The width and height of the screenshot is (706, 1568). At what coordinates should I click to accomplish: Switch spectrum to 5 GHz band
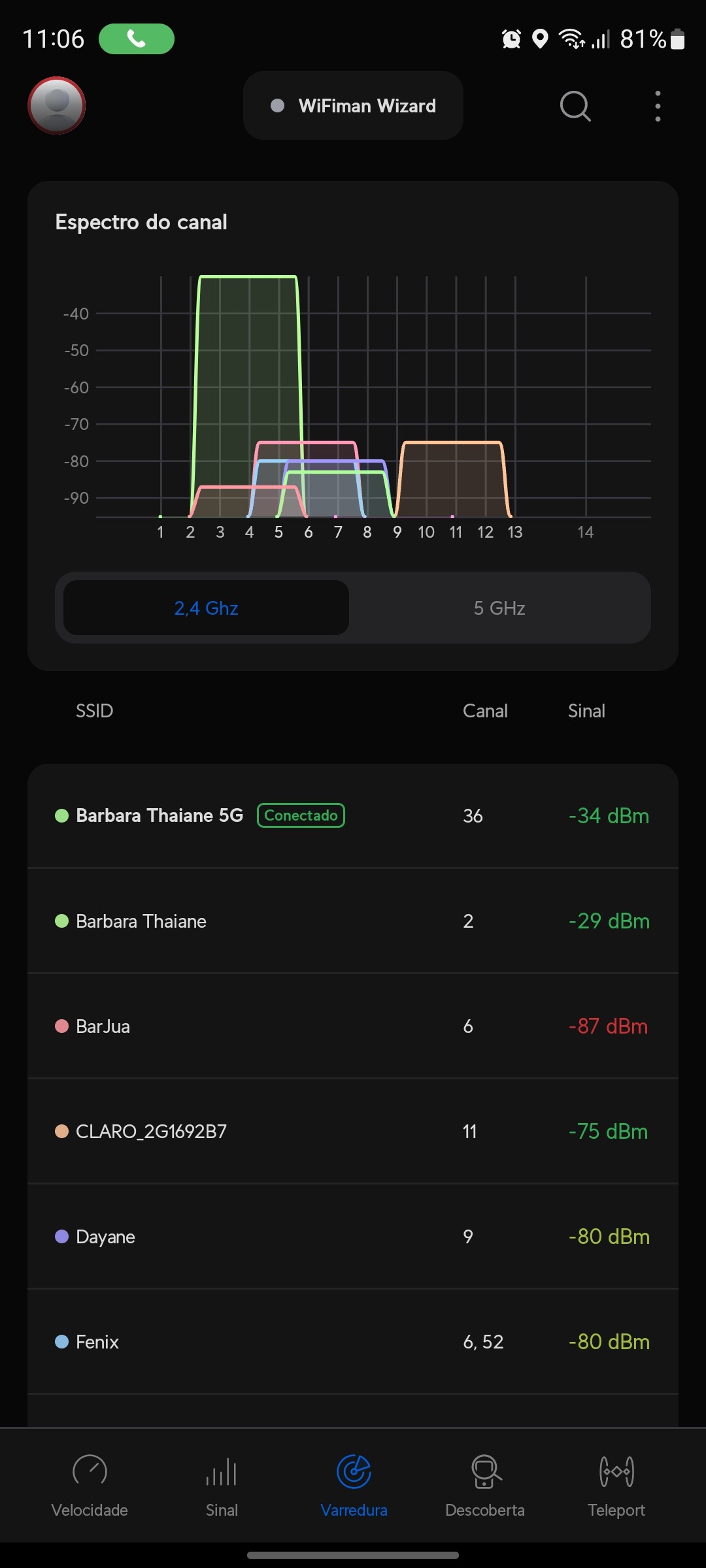499,608
